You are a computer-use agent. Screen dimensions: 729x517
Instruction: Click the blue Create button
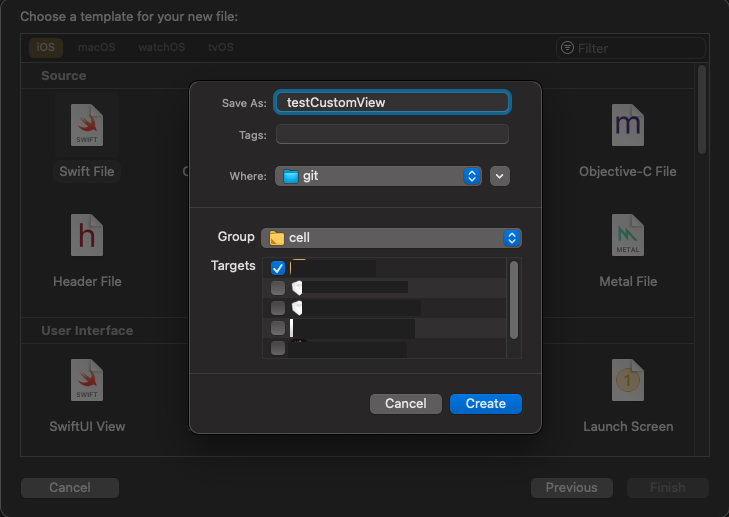pos(485,404)
